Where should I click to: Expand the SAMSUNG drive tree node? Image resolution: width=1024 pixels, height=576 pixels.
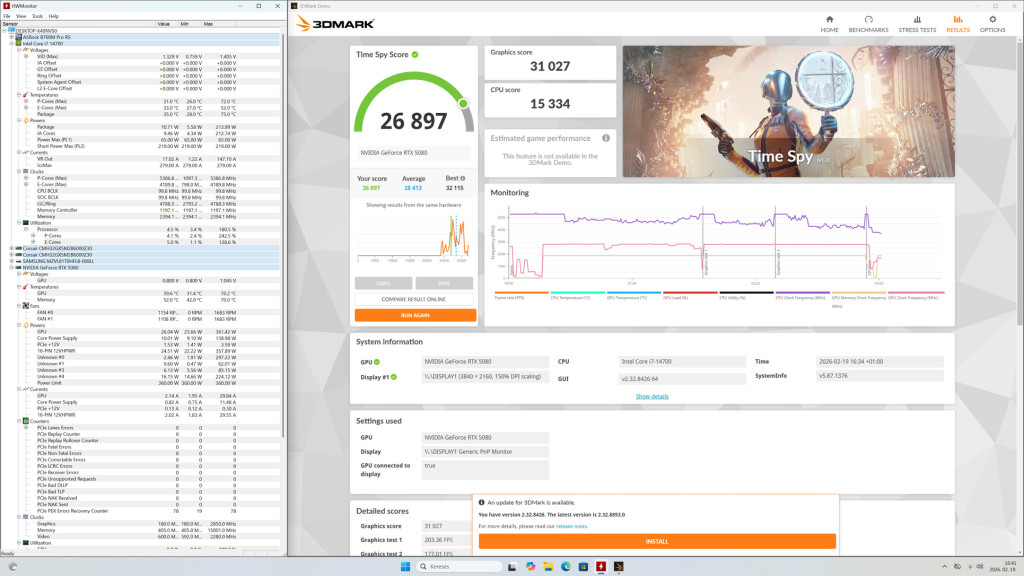pyautogui.click(x=12, y=261)
